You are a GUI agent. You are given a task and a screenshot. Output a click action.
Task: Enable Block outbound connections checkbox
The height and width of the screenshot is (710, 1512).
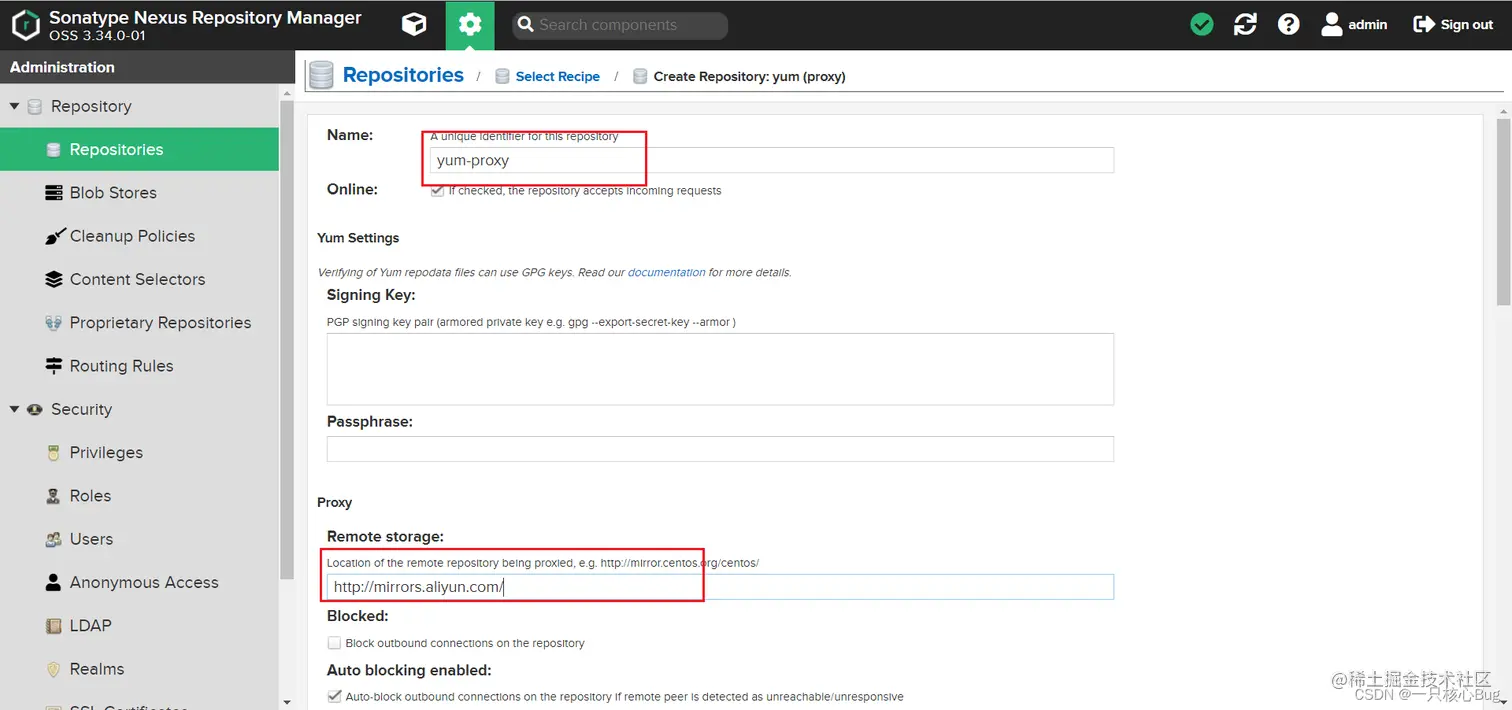(x=334, y=643)
